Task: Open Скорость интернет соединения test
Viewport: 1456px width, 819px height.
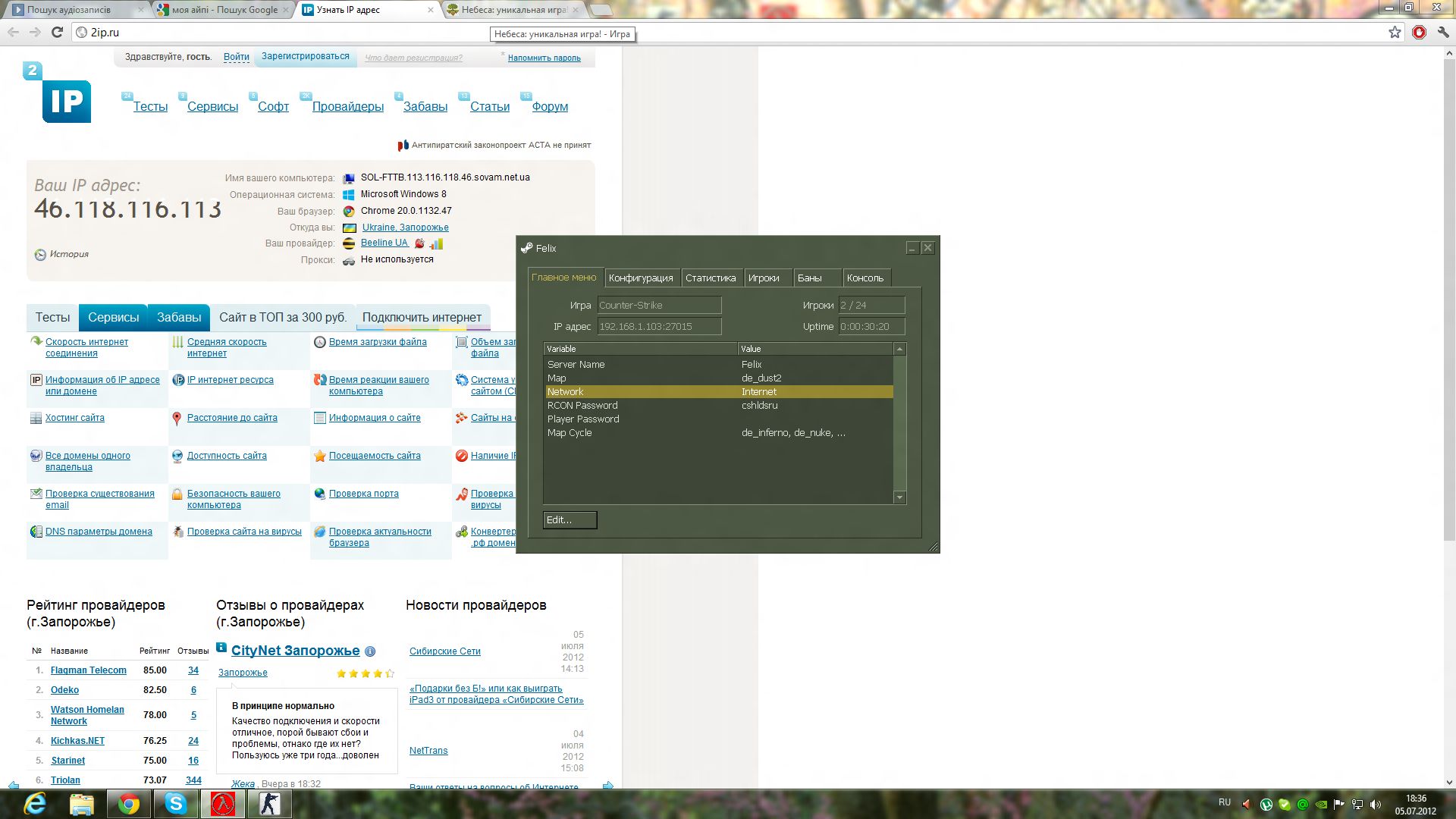Action: coord(86,348)
